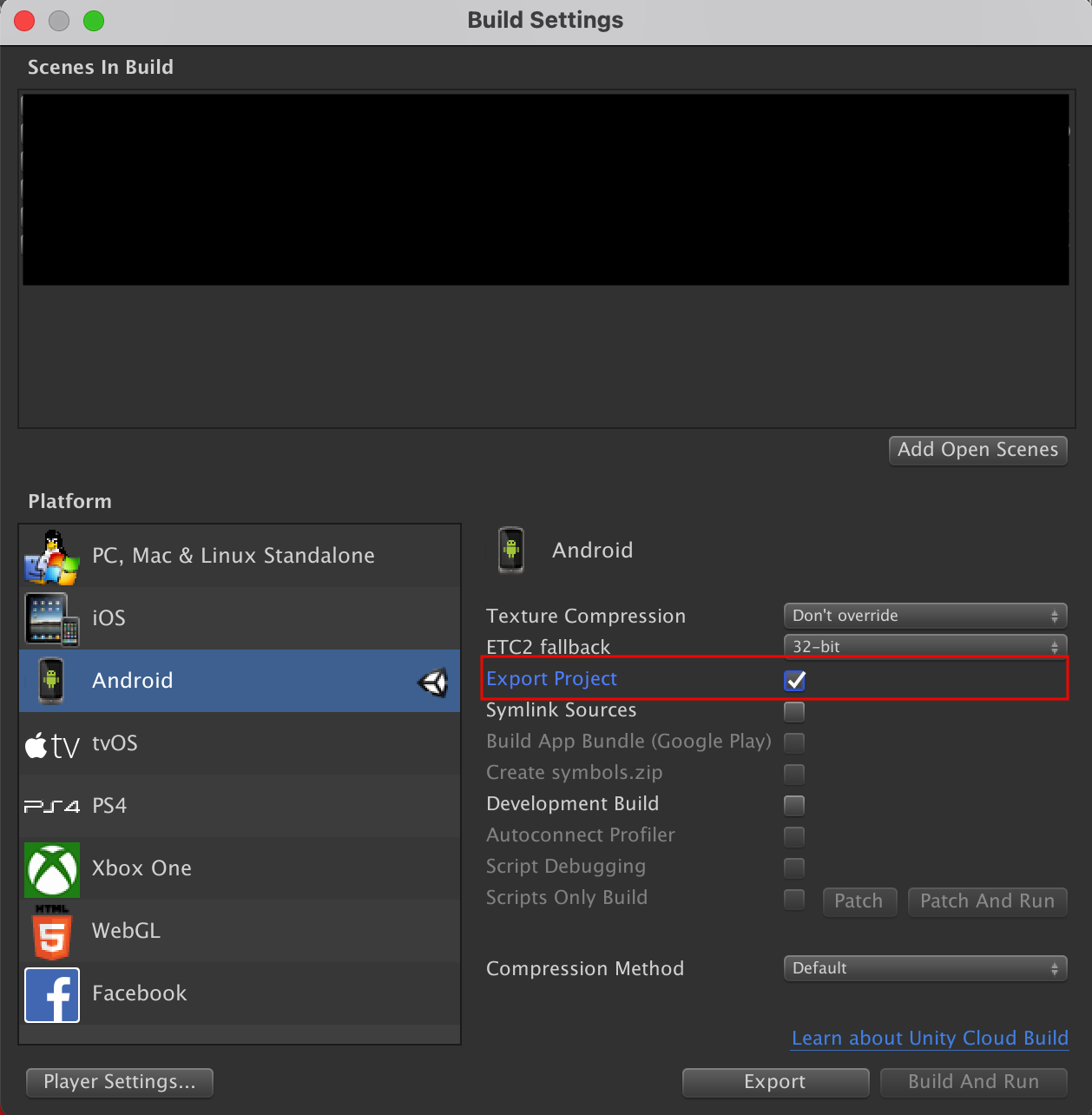
Task: Open Player Settings...
Action: pos(120,1082)
